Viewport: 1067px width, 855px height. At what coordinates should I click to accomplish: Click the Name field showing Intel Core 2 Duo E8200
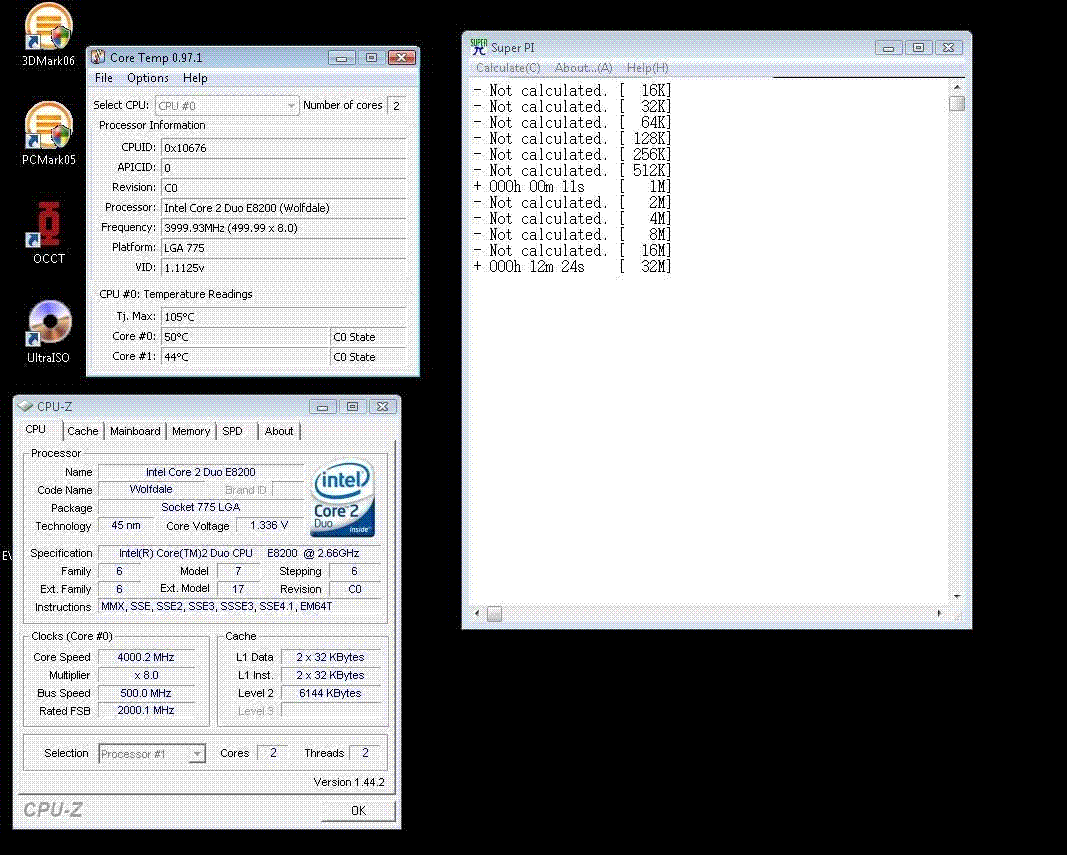coord(201,472)
